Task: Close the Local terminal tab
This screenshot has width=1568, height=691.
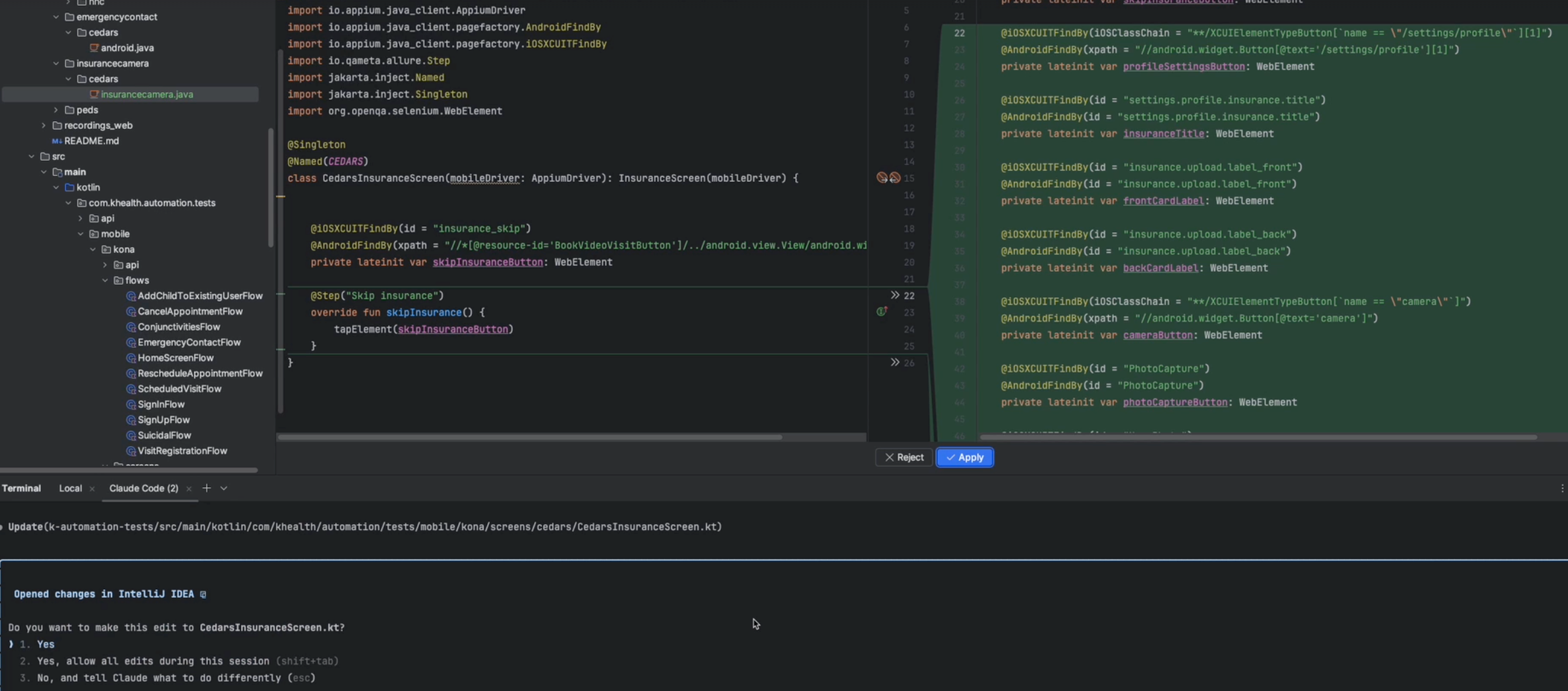Action: [x=92, y=489]
